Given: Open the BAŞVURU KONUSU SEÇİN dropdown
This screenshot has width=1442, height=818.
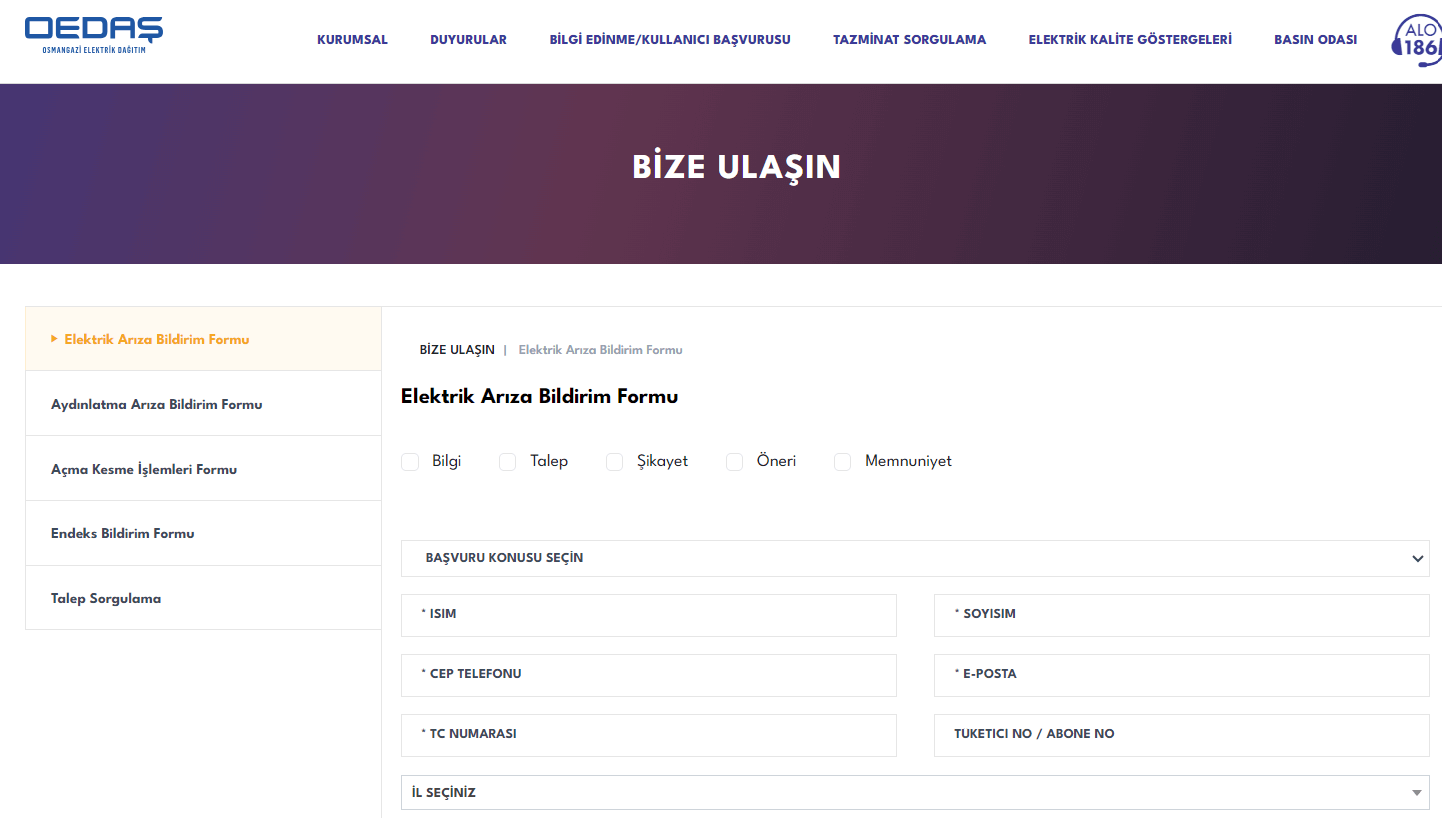Looking at the screenshot, I should 915,558.
